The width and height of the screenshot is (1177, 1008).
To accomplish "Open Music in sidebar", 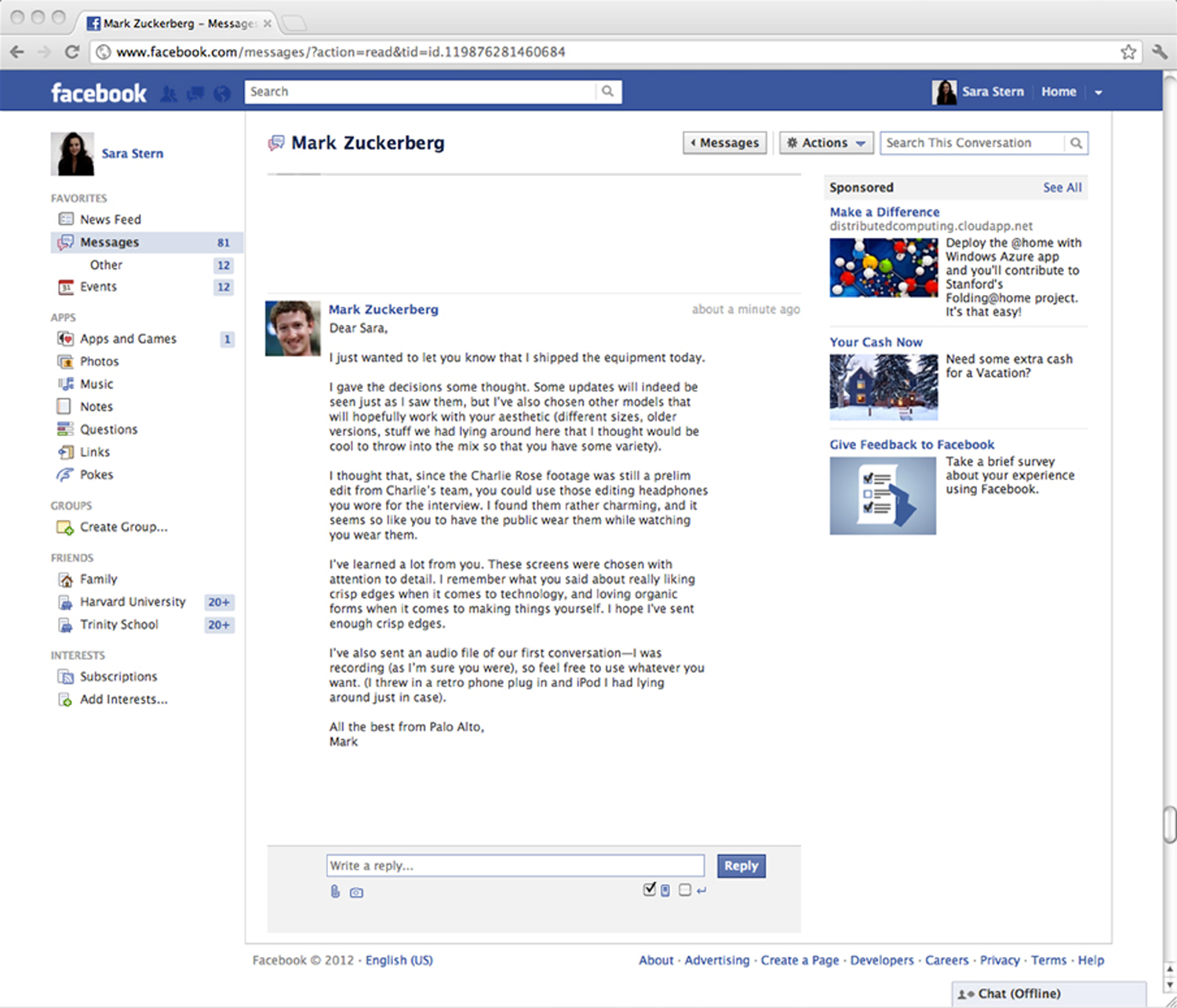I will coord(97,384).
